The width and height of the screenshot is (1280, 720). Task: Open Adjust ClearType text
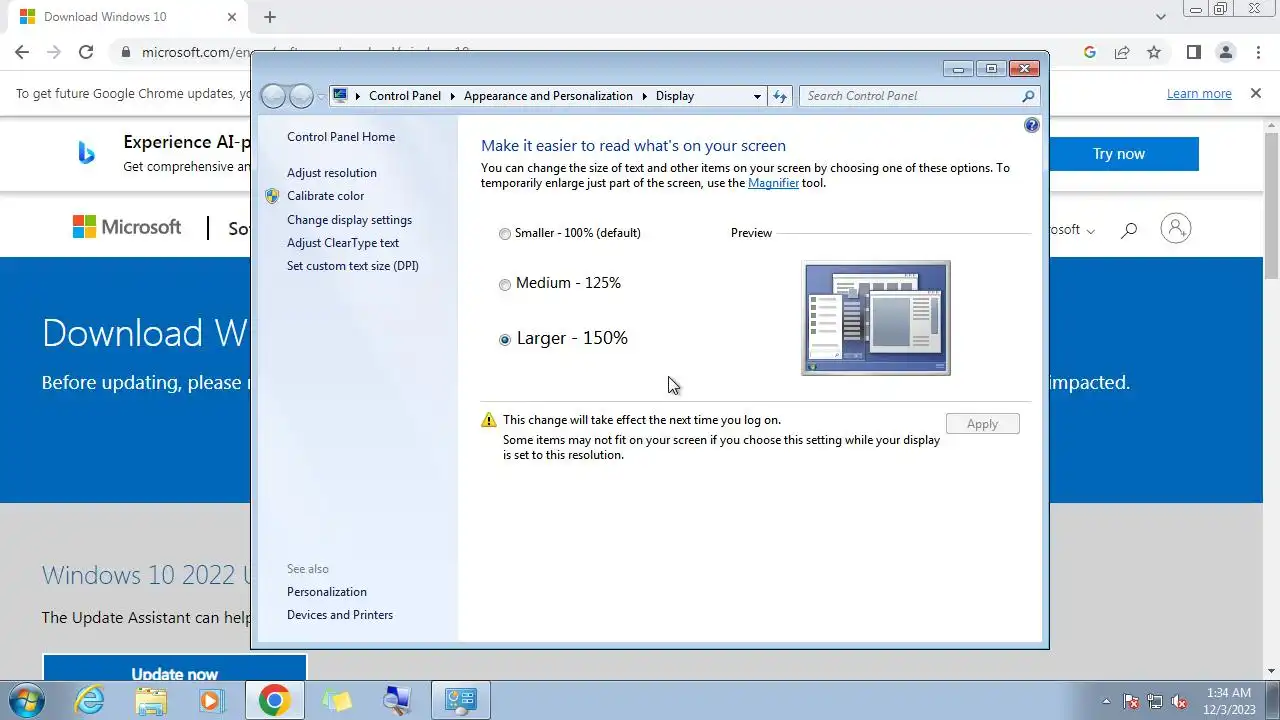click(343, 243)
